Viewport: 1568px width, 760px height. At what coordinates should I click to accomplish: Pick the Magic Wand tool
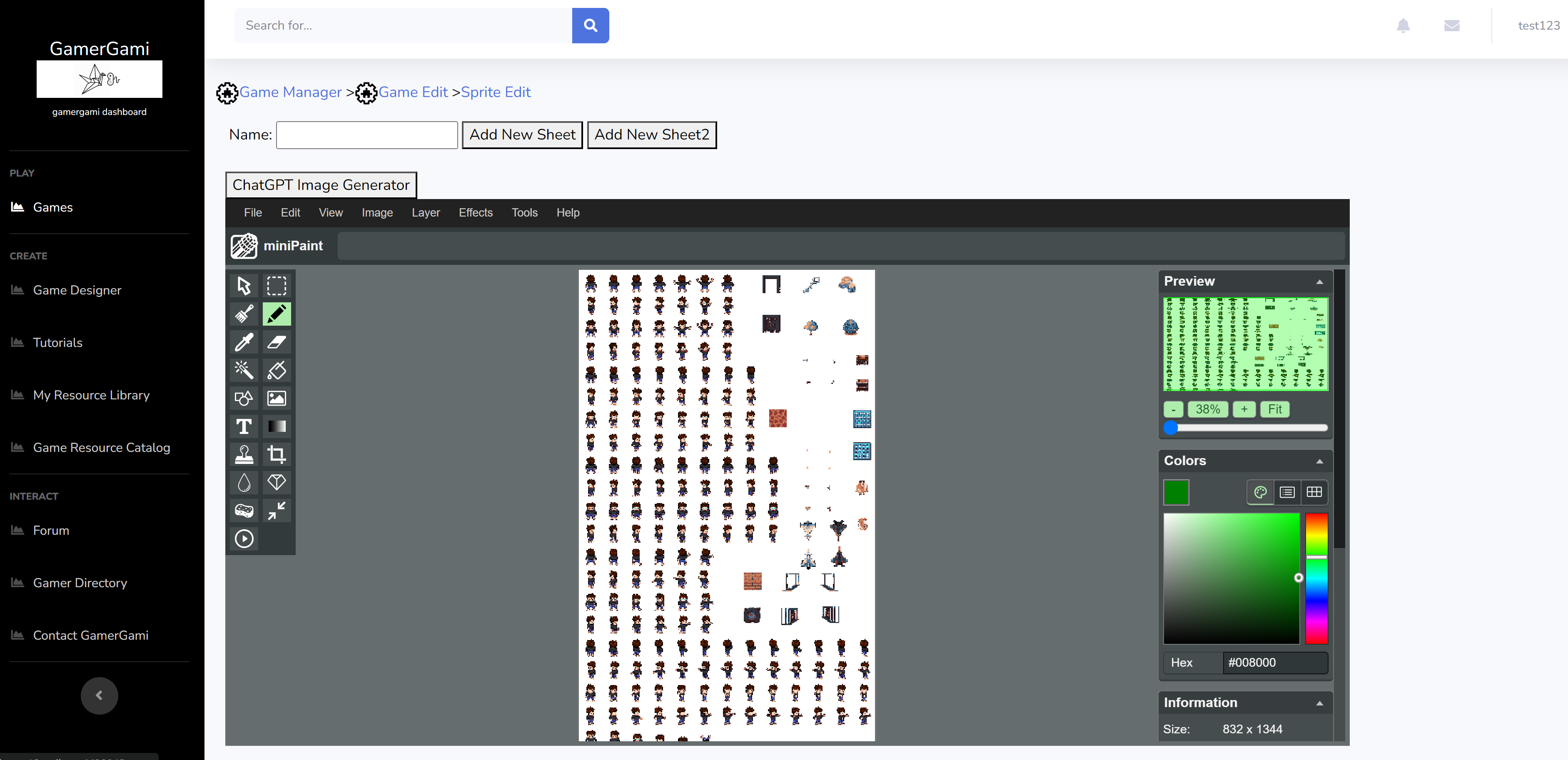pos(244,370)
